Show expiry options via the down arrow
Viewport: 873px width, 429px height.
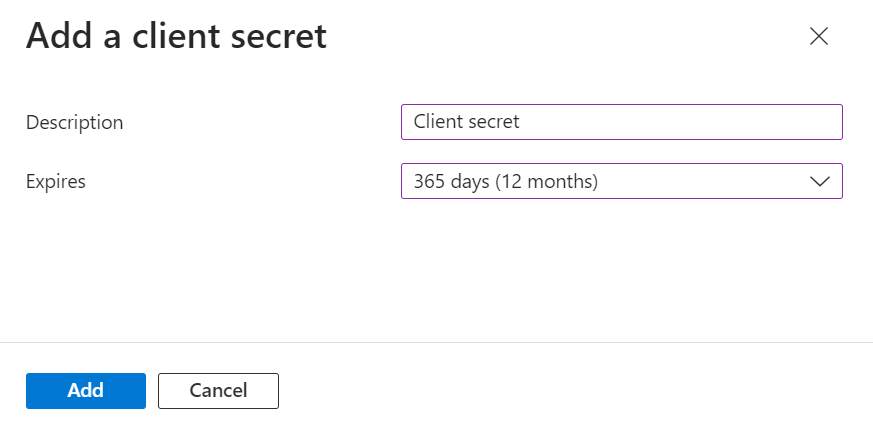click(x=820, y=182)
